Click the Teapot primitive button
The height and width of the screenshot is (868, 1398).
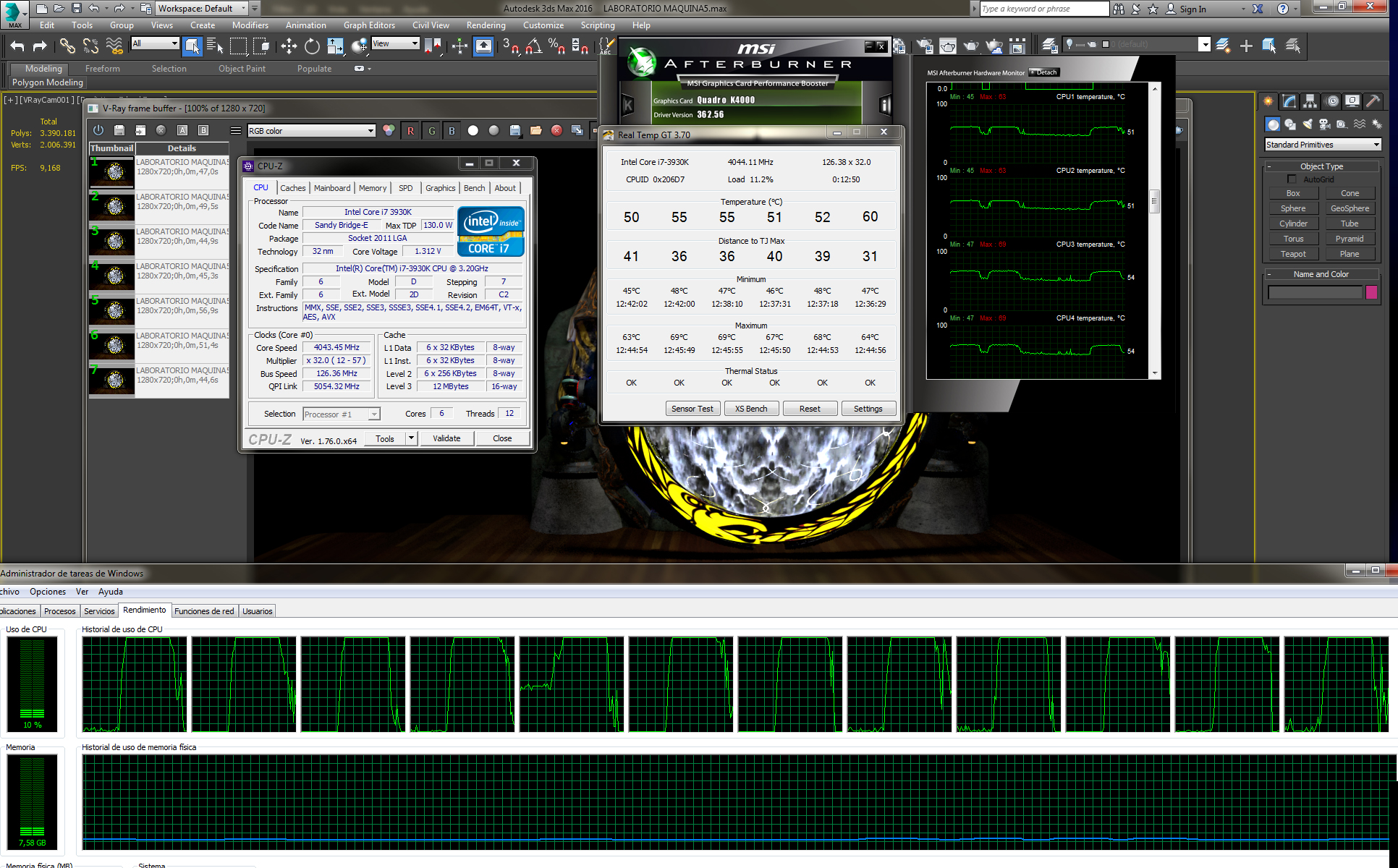point(1293,254)
